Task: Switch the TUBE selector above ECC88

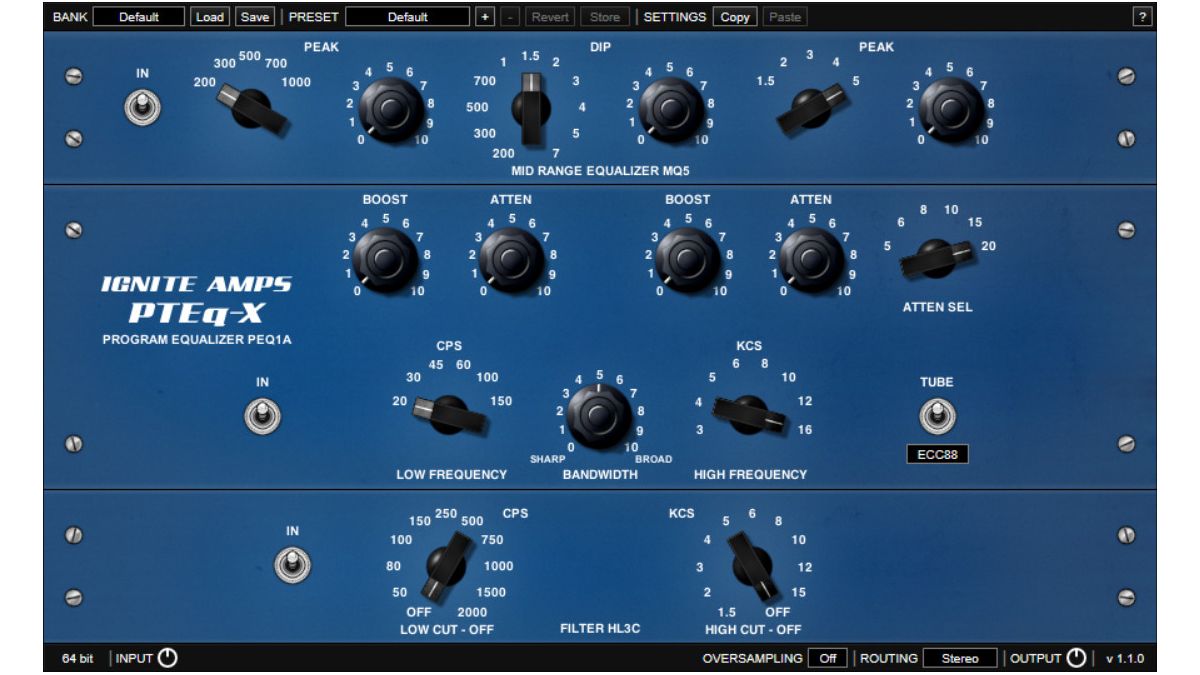Action: (938, 413)
